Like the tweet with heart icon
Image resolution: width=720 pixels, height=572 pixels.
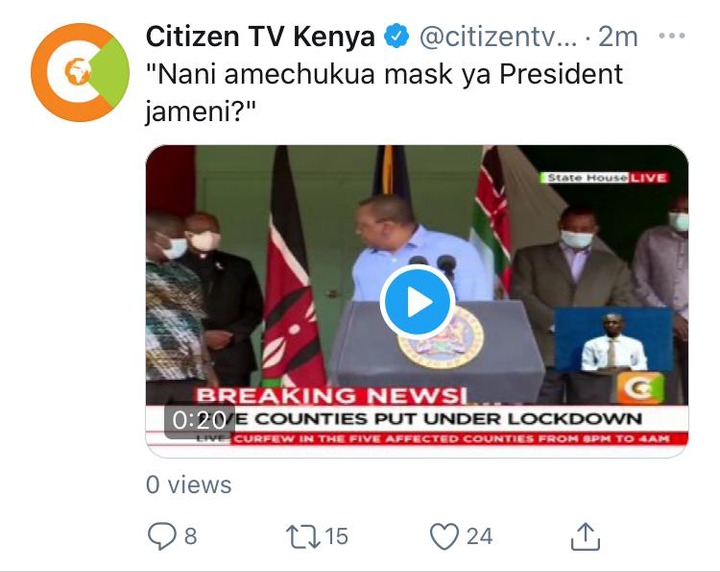[444, 536]
